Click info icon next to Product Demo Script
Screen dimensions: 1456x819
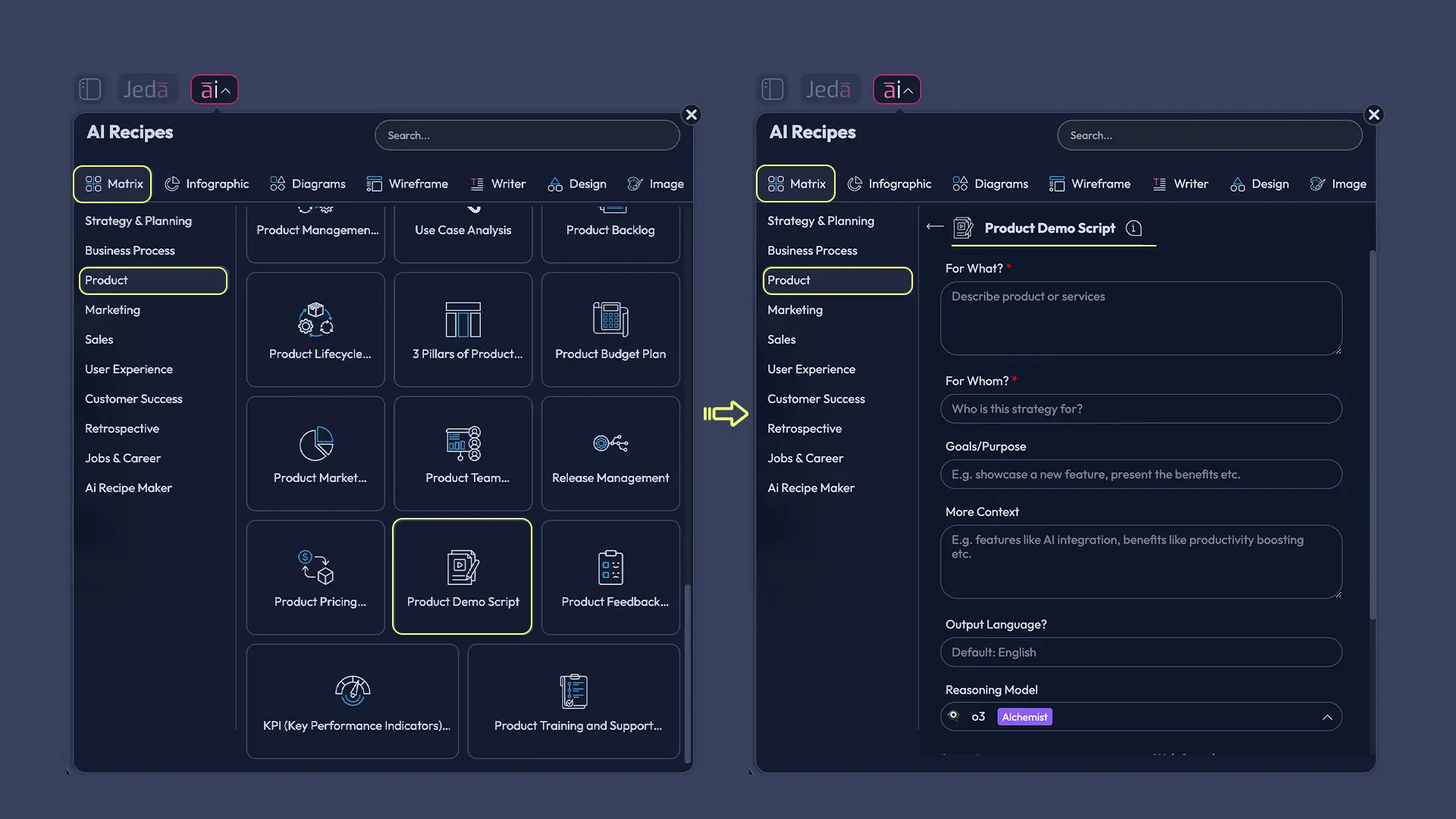(1134, 228)
